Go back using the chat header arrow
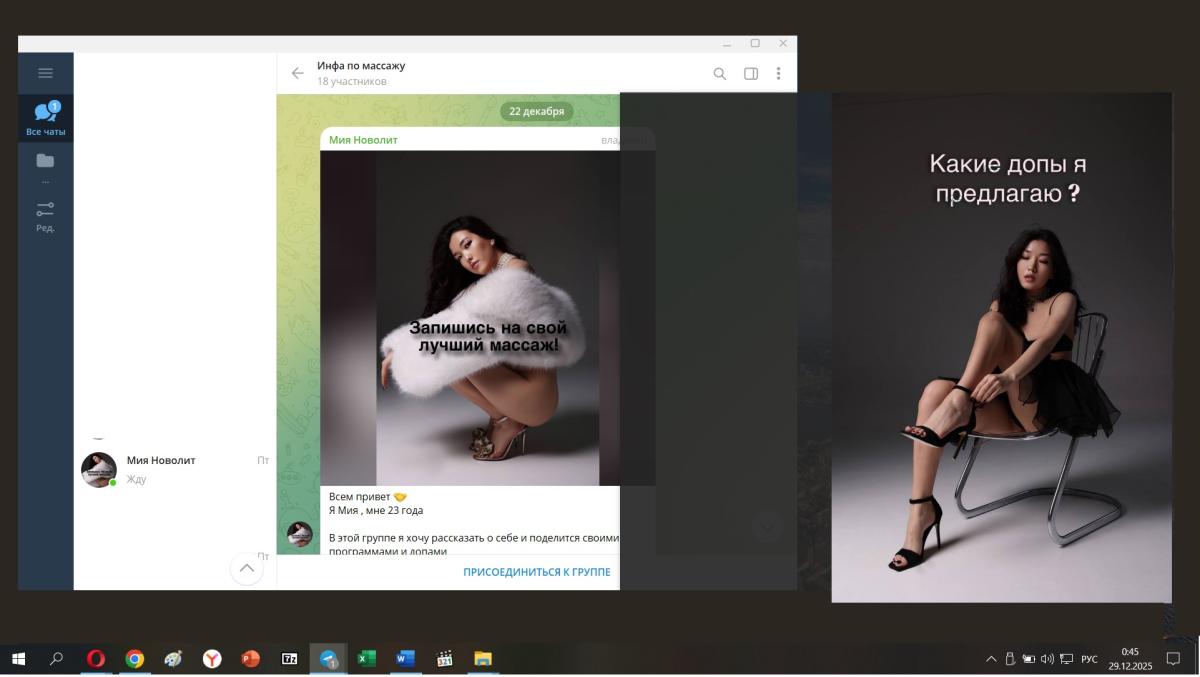 coord(297,73)
